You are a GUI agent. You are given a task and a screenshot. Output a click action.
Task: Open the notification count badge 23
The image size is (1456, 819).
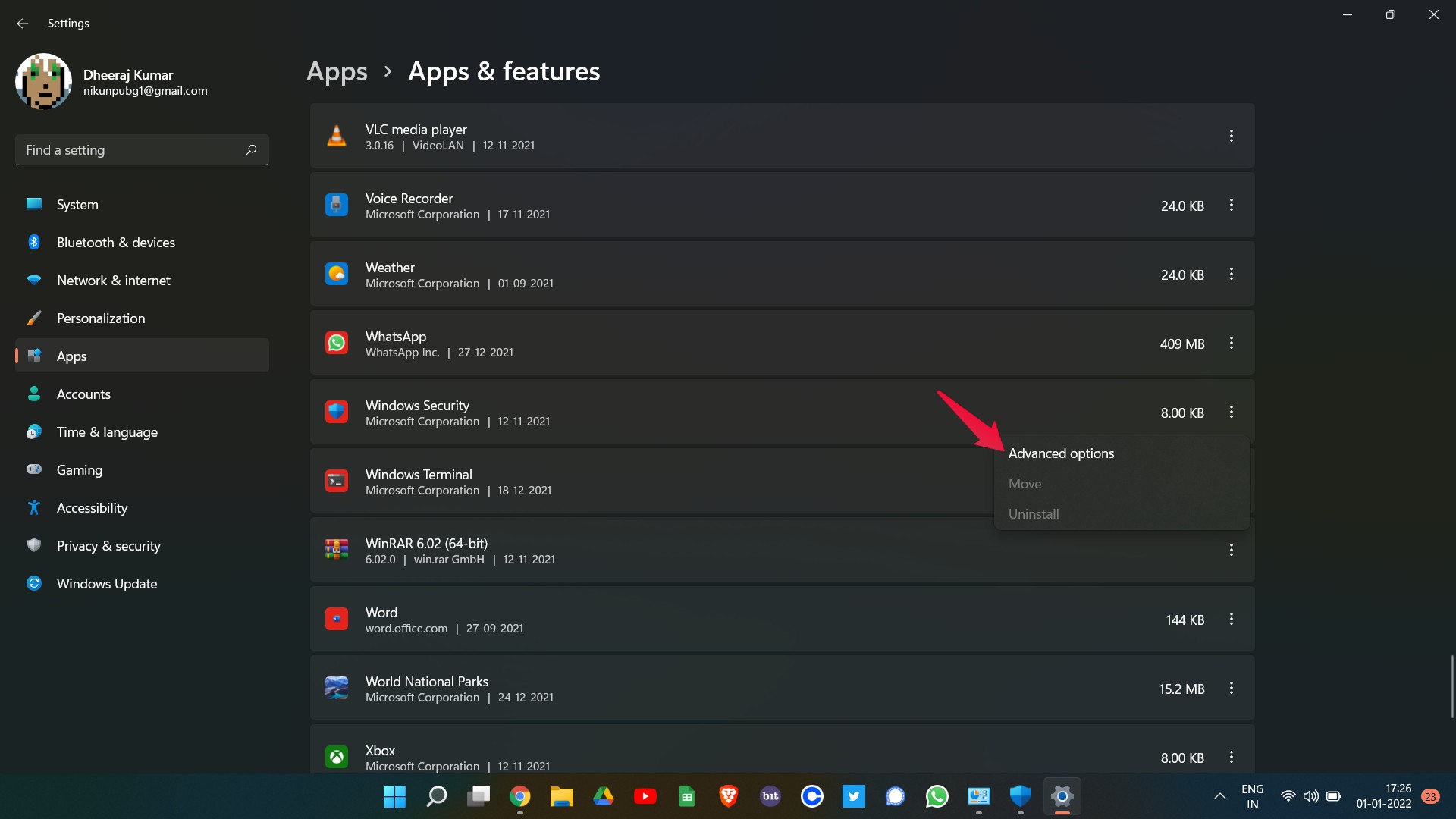(x=1431, y=796)
